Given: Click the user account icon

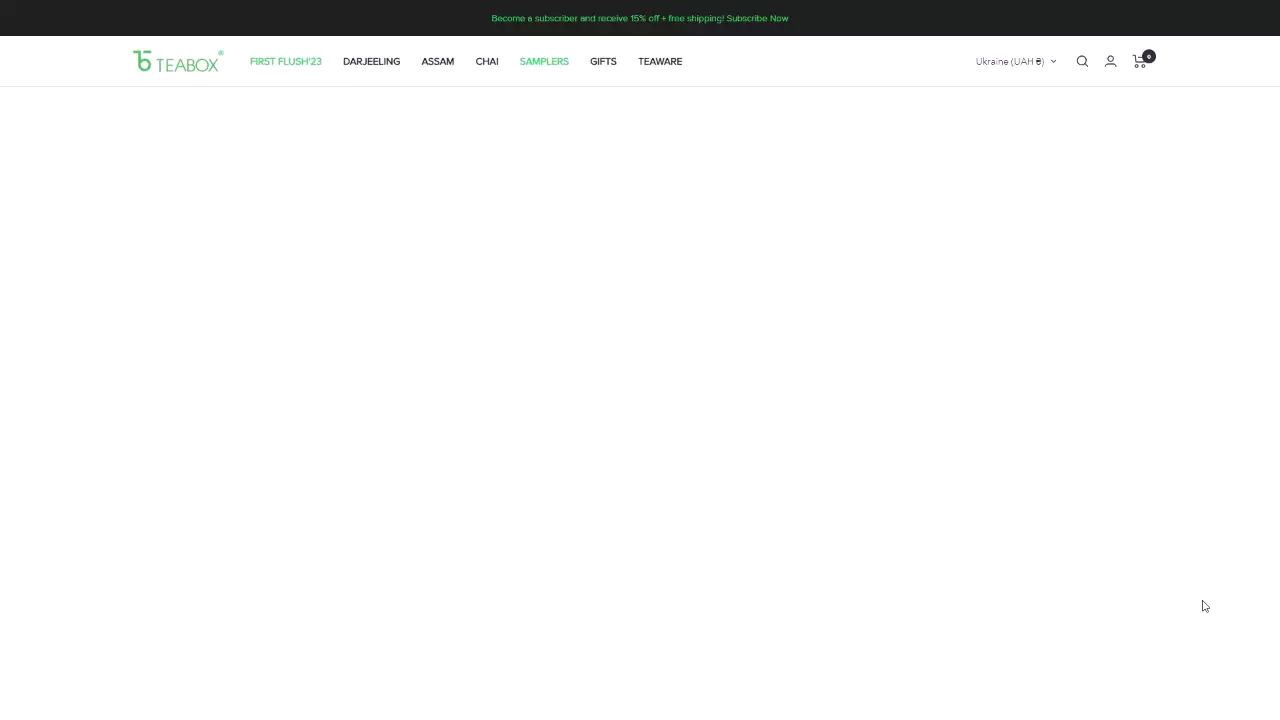Looking at the screenshot, I should click(1110, 61).
